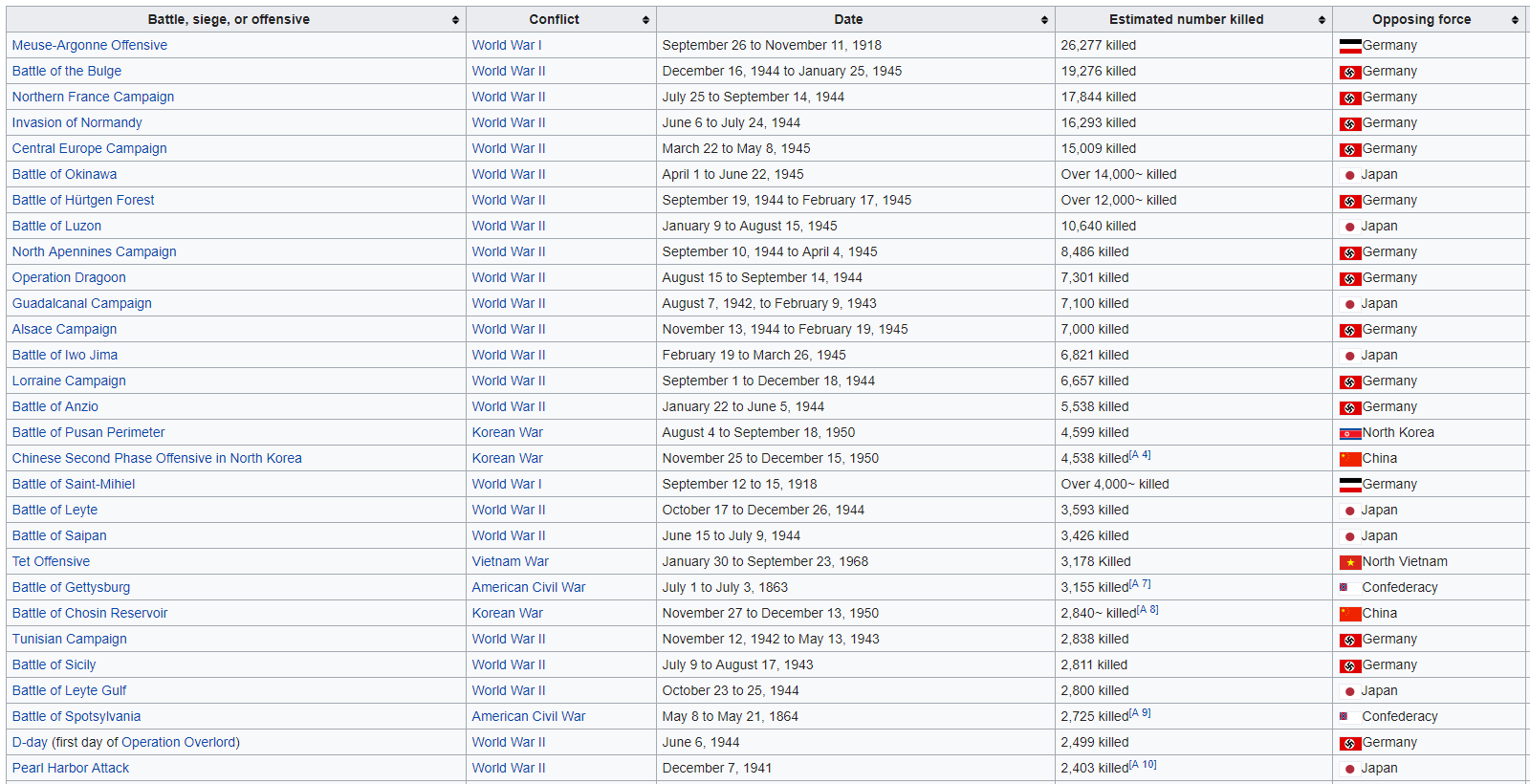This screenshot has height=784, width=1530.
Task: Open Korean War link in Pusan Perimeter row
Action: (x=507, y=432)
